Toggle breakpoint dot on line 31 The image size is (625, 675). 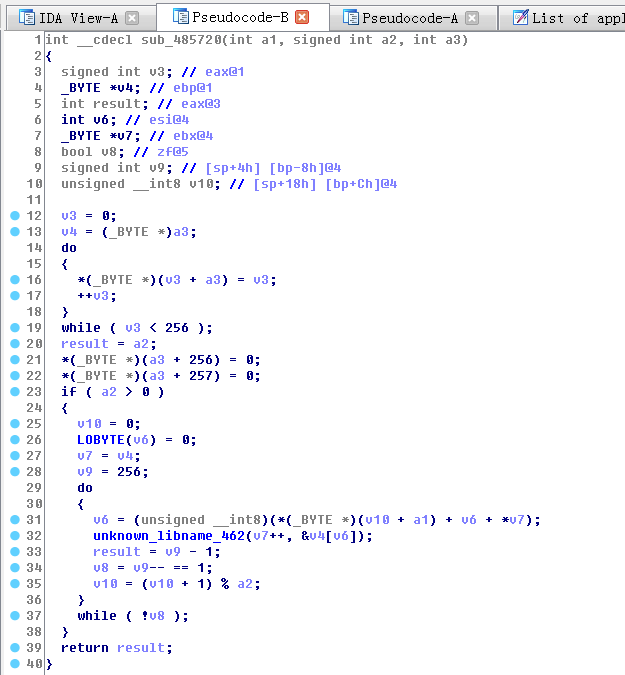tap(15, 520)
